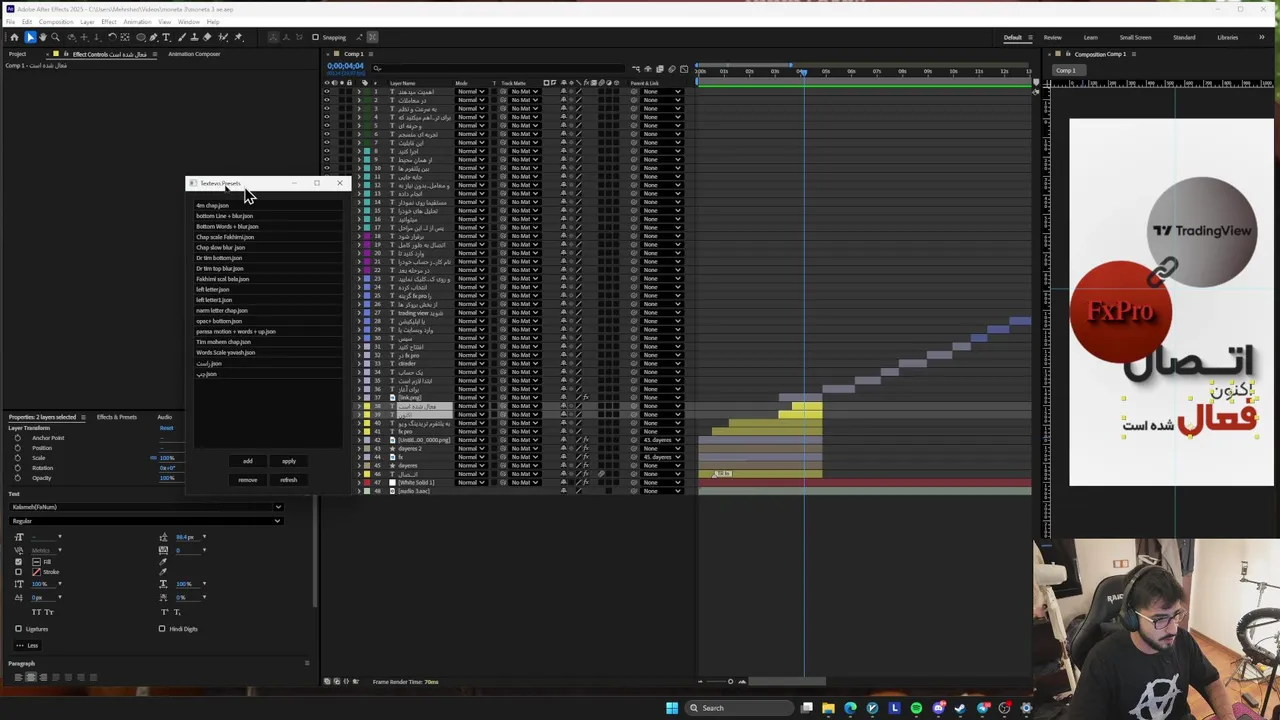
Task: Select the Type tool
Action: 167,37
